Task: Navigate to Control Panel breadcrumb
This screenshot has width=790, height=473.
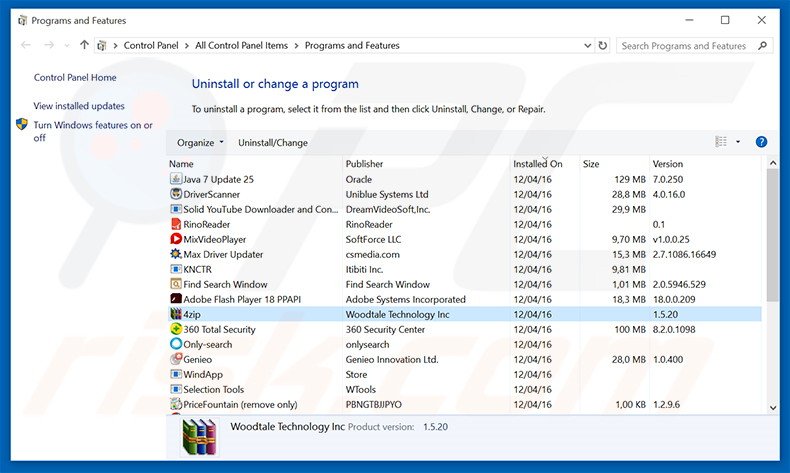Action: 151,45
